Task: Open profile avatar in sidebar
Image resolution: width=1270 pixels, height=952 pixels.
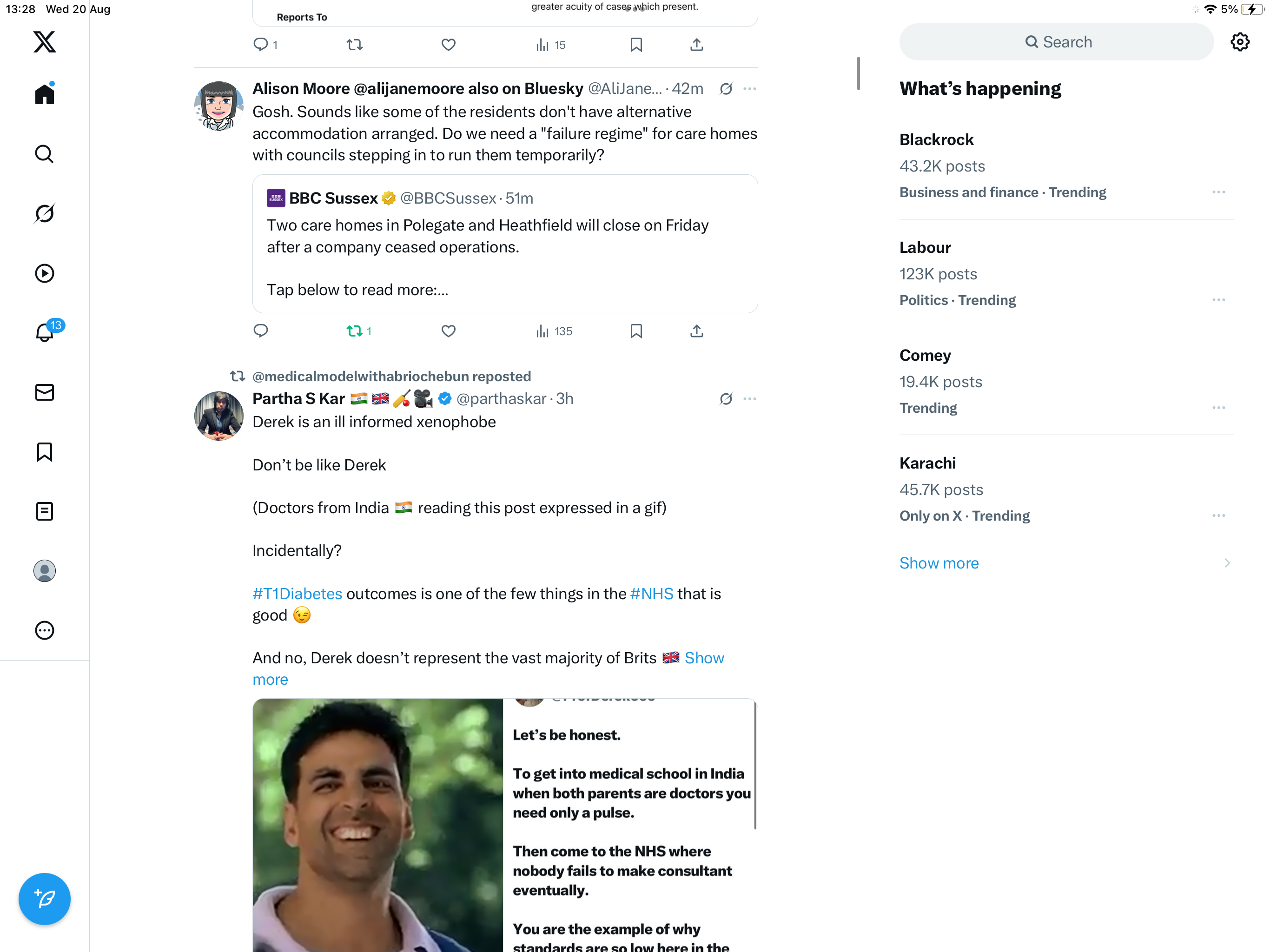Action: tap(44, 571)
